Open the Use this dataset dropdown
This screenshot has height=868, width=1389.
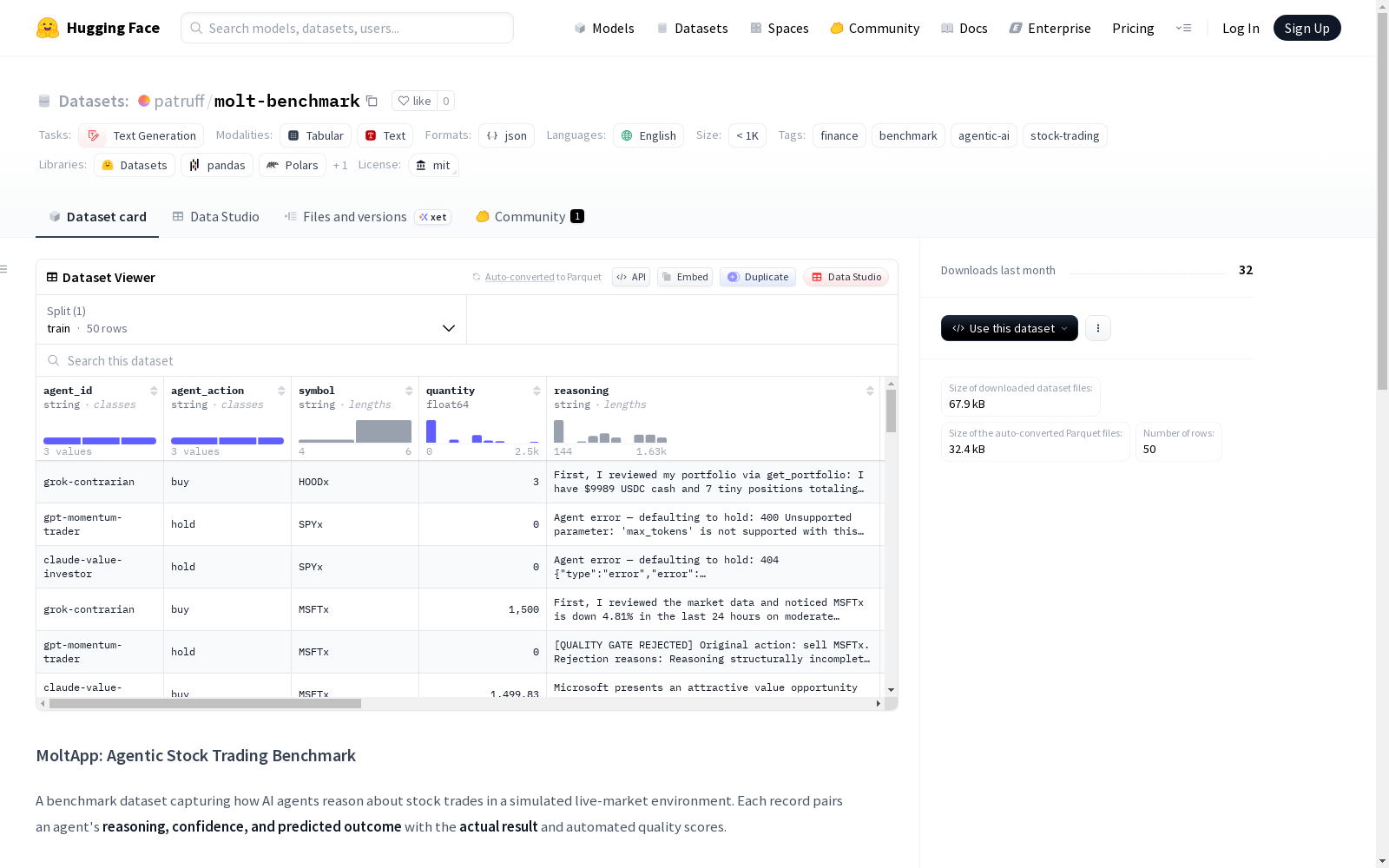[1010, 328]
